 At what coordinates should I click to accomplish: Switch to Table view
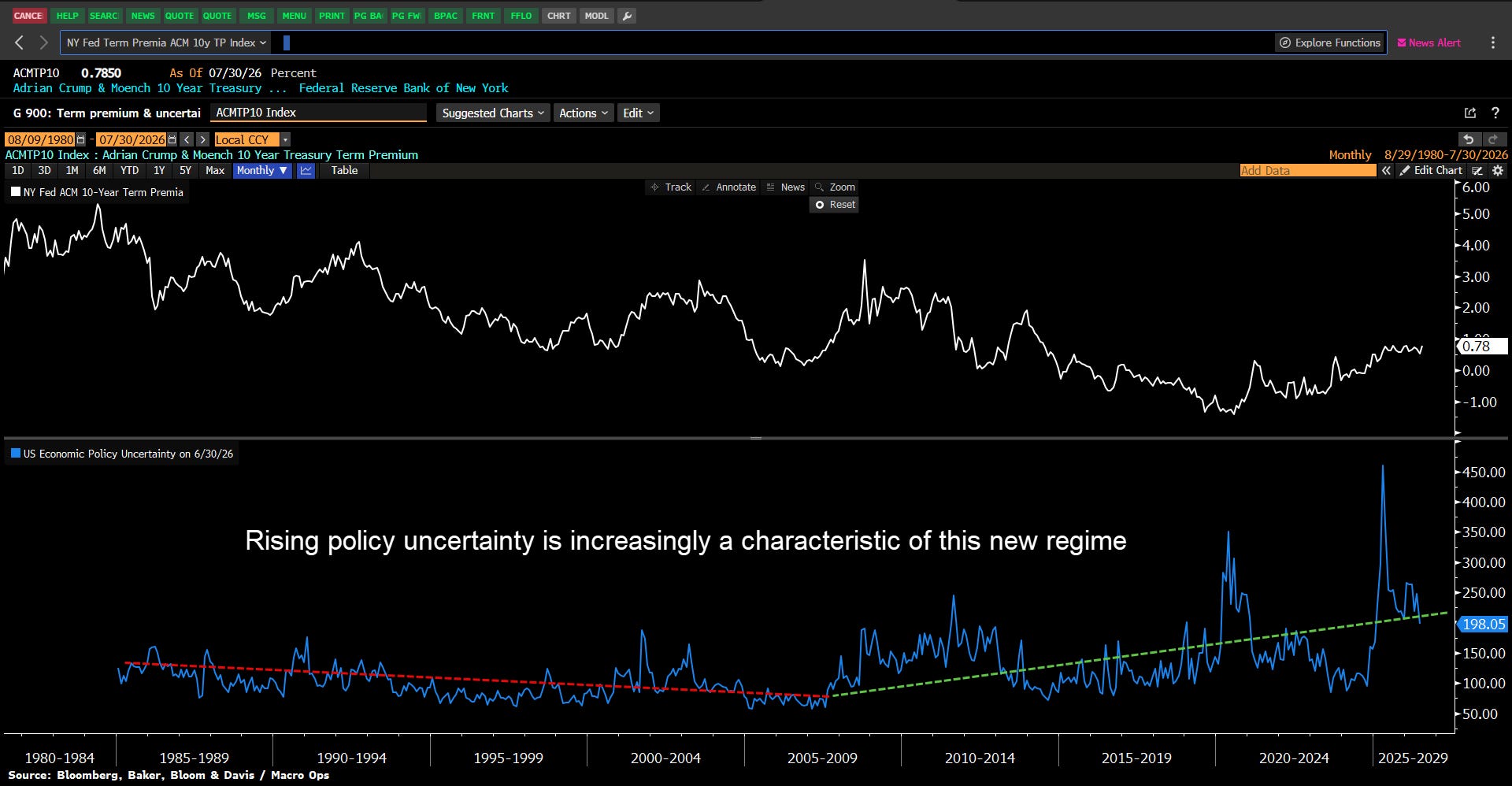click(x=344, y=170)
